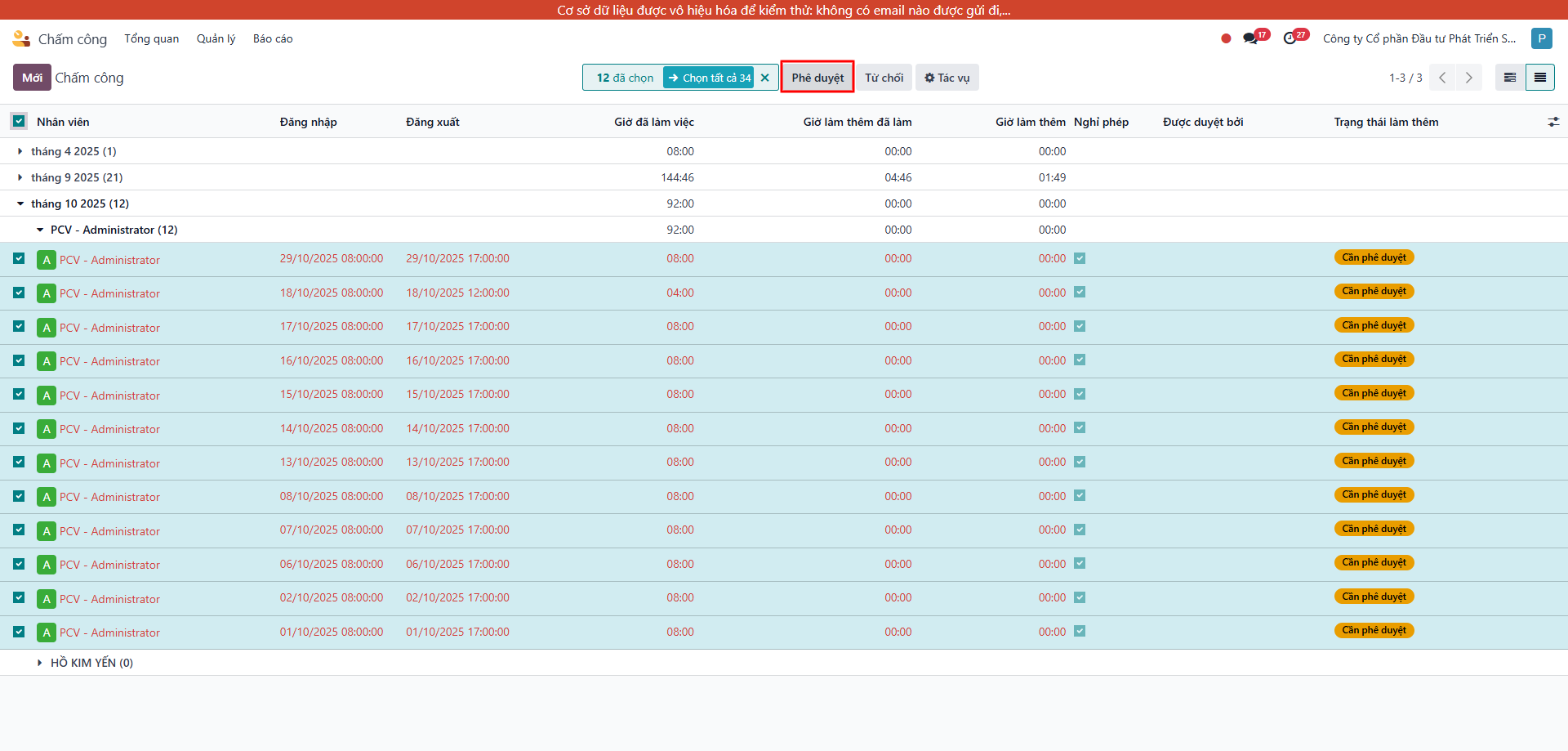Image resolution: width=1568 pixels, height=751 pixels.
Task: Toggle Nghỉ phép checkbox on 01/10/2025 row
Action: tap(1080, 631)
